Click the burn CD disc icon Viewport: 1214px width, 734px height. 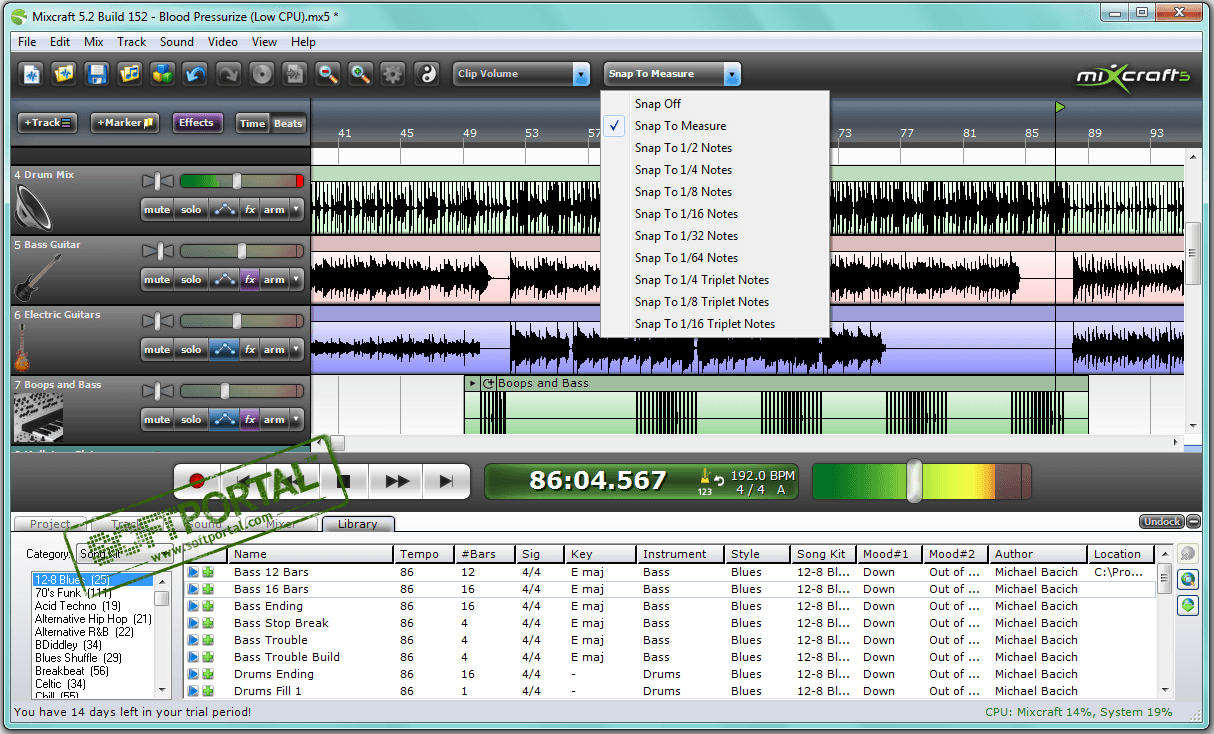261,74
